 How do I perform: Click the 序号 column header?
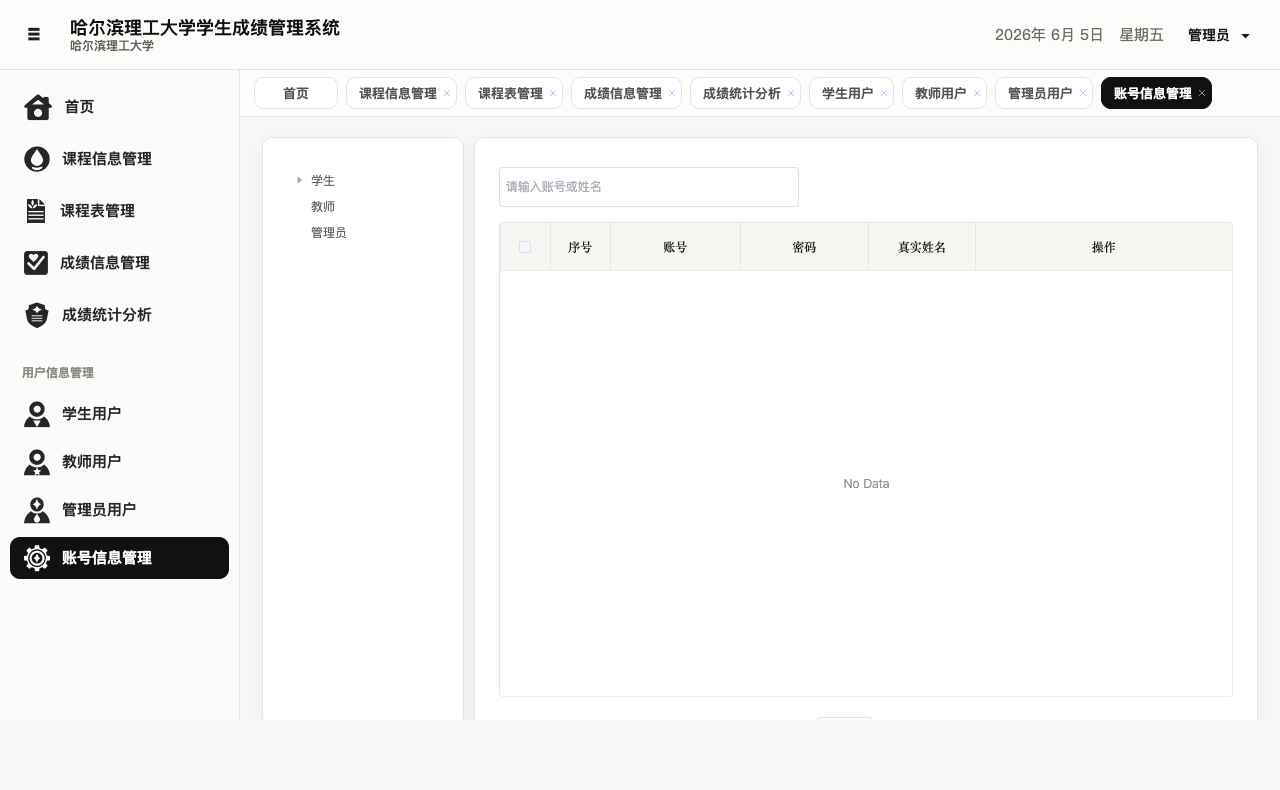pos(580,247)
